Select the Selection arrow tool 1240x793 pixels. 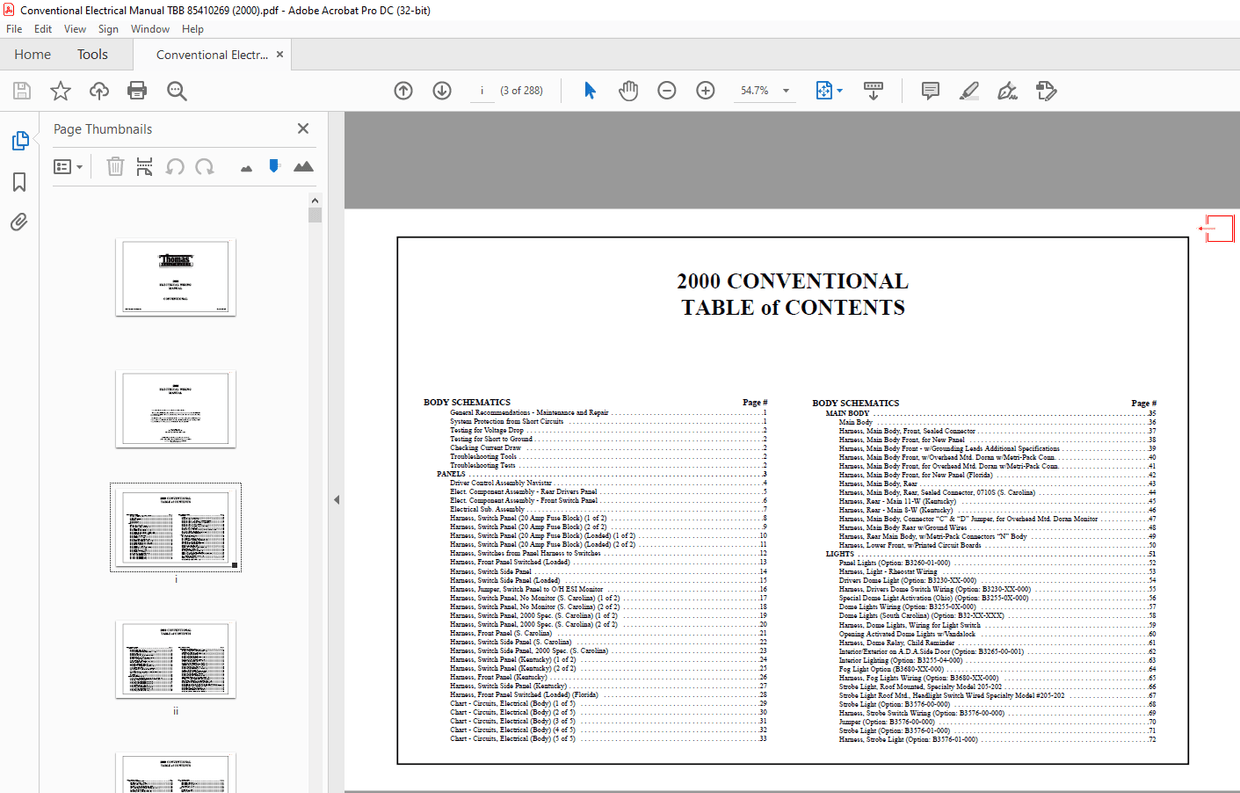click(590, 90)
